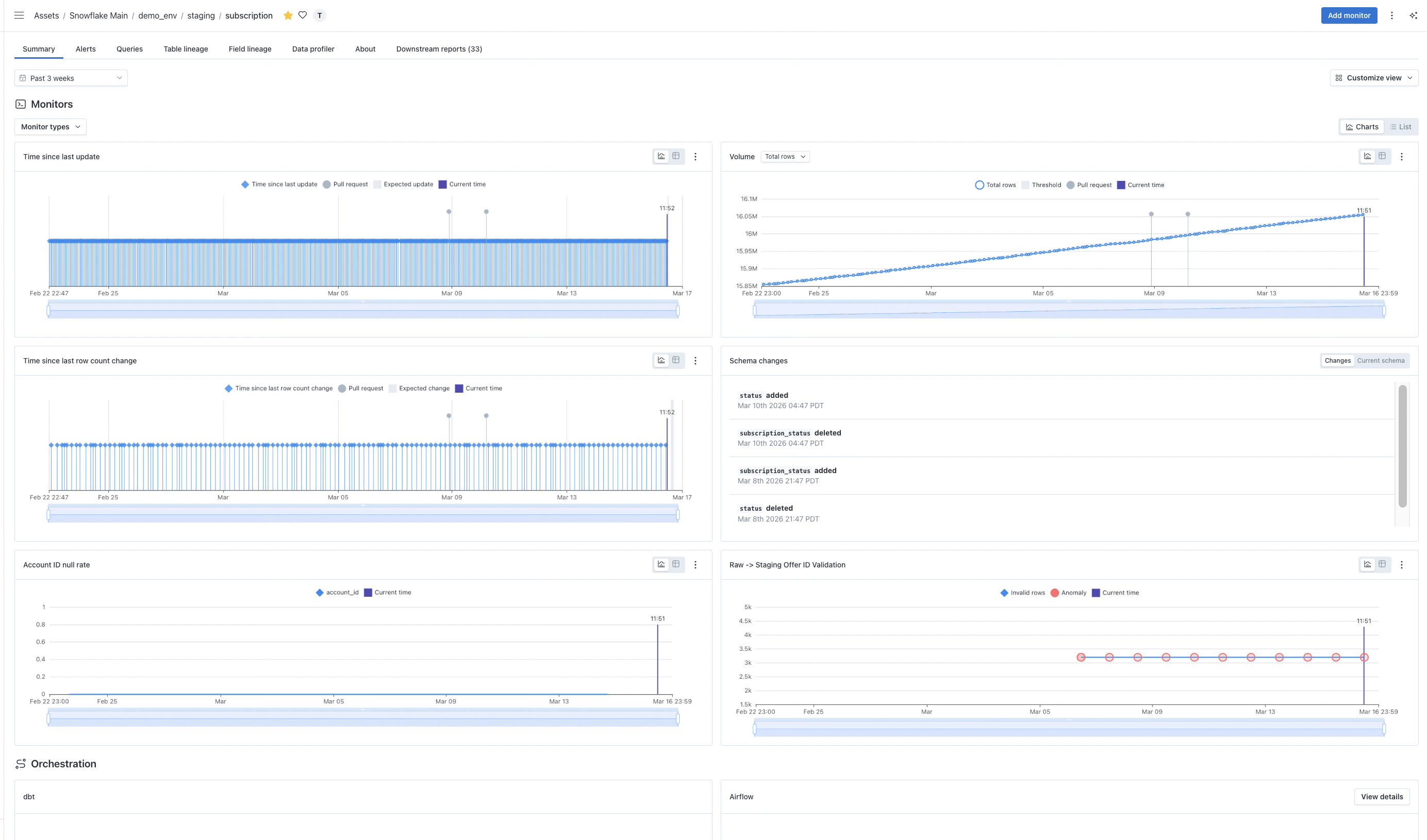Click View details in Airflow panel
Viewport: 1427px width, 840px height.
click(x=1381, y=796)
